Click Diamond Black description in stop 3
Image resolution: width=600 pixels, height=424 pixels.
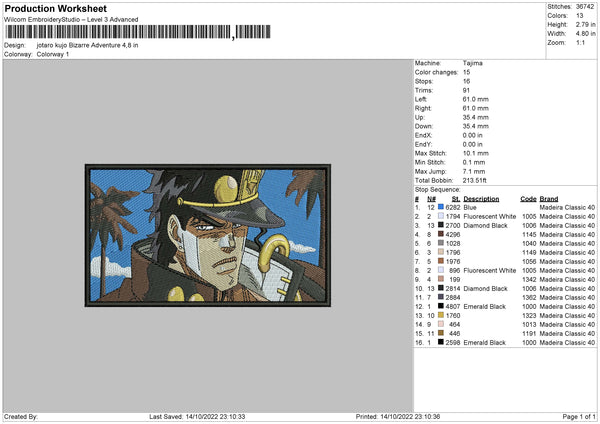click(x=485, y=225)
